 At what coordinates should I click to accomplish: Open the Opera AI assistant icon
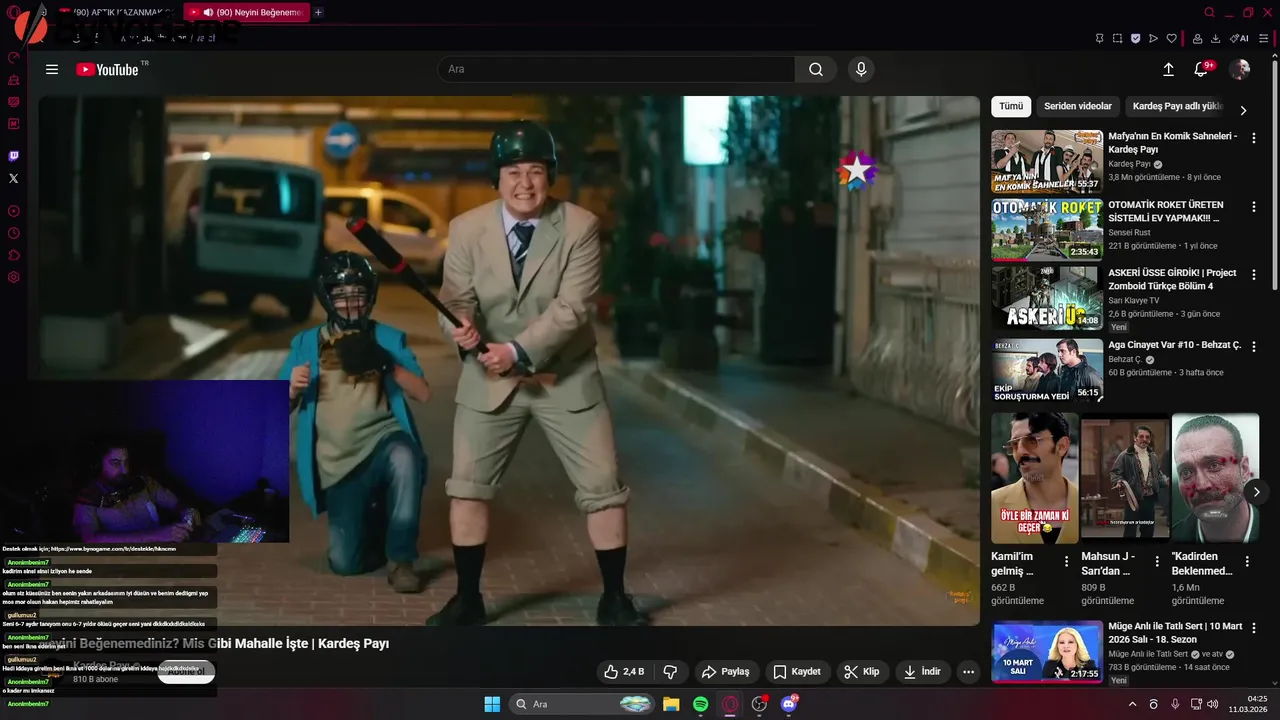click(1239, 38)
